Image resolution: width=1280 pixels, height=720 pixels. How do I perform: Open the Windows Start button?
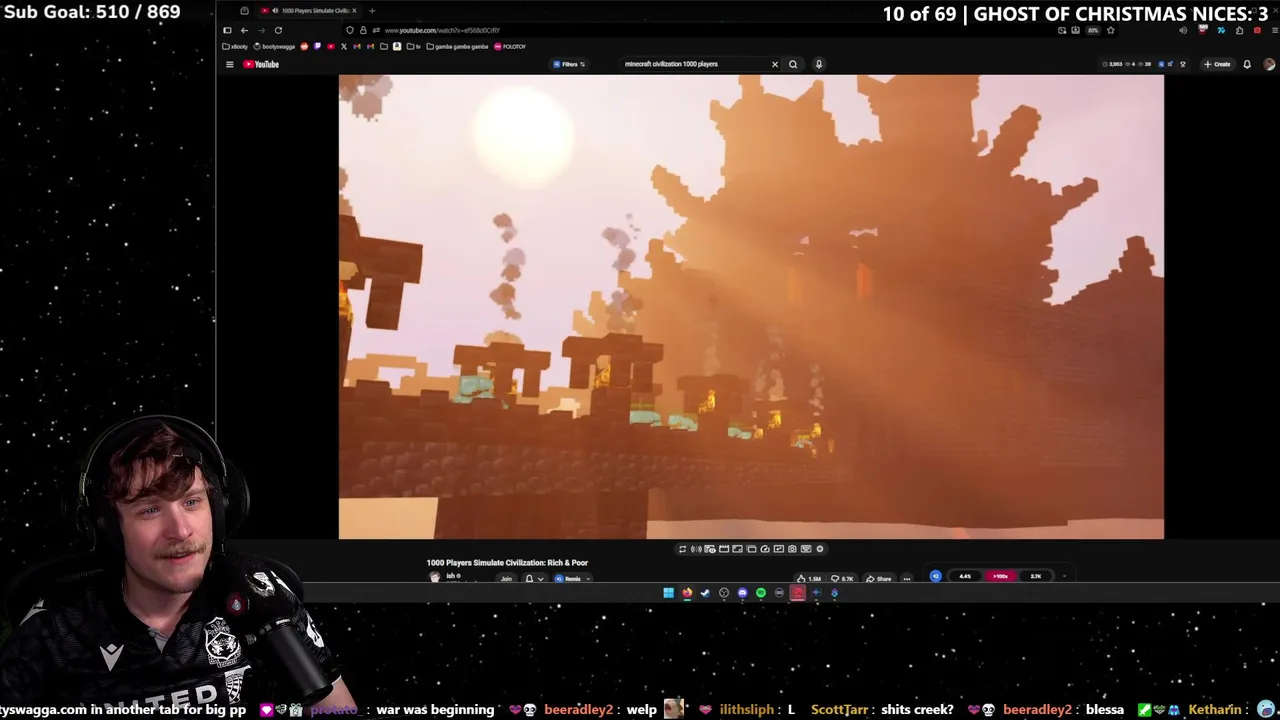(x=668, y=593)
